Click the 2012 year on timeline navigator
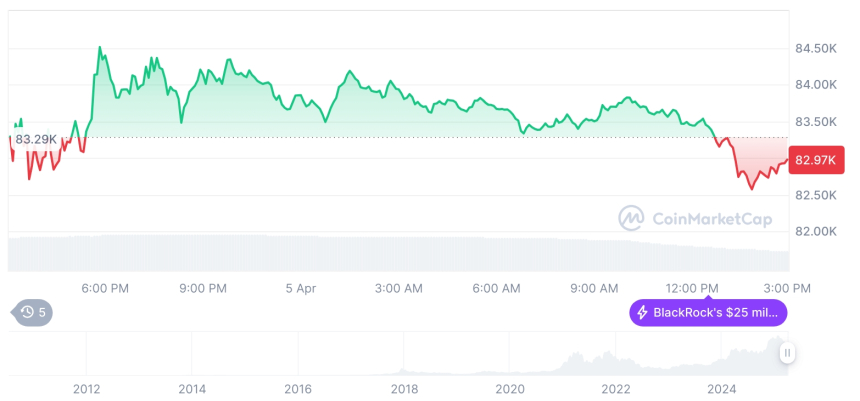 [86, 389]
